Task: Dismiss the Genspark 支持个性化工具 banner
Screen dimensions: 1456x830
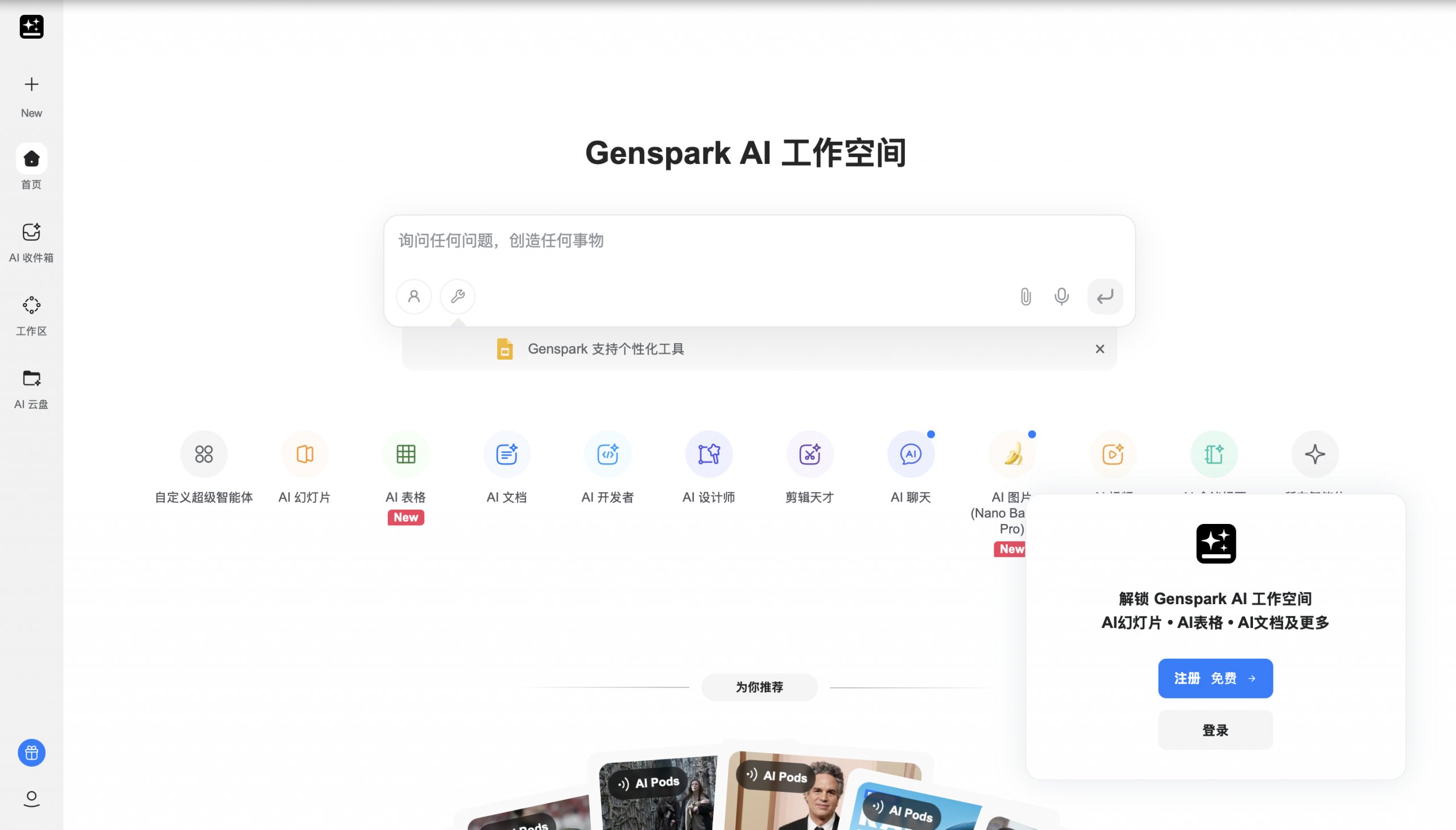Action: coord(1099,349)
